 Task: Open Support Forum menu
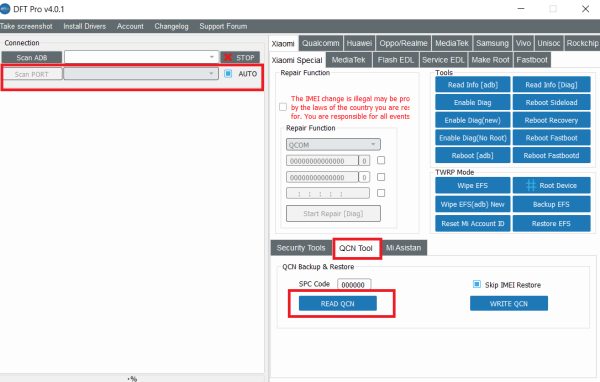point(223,26)
